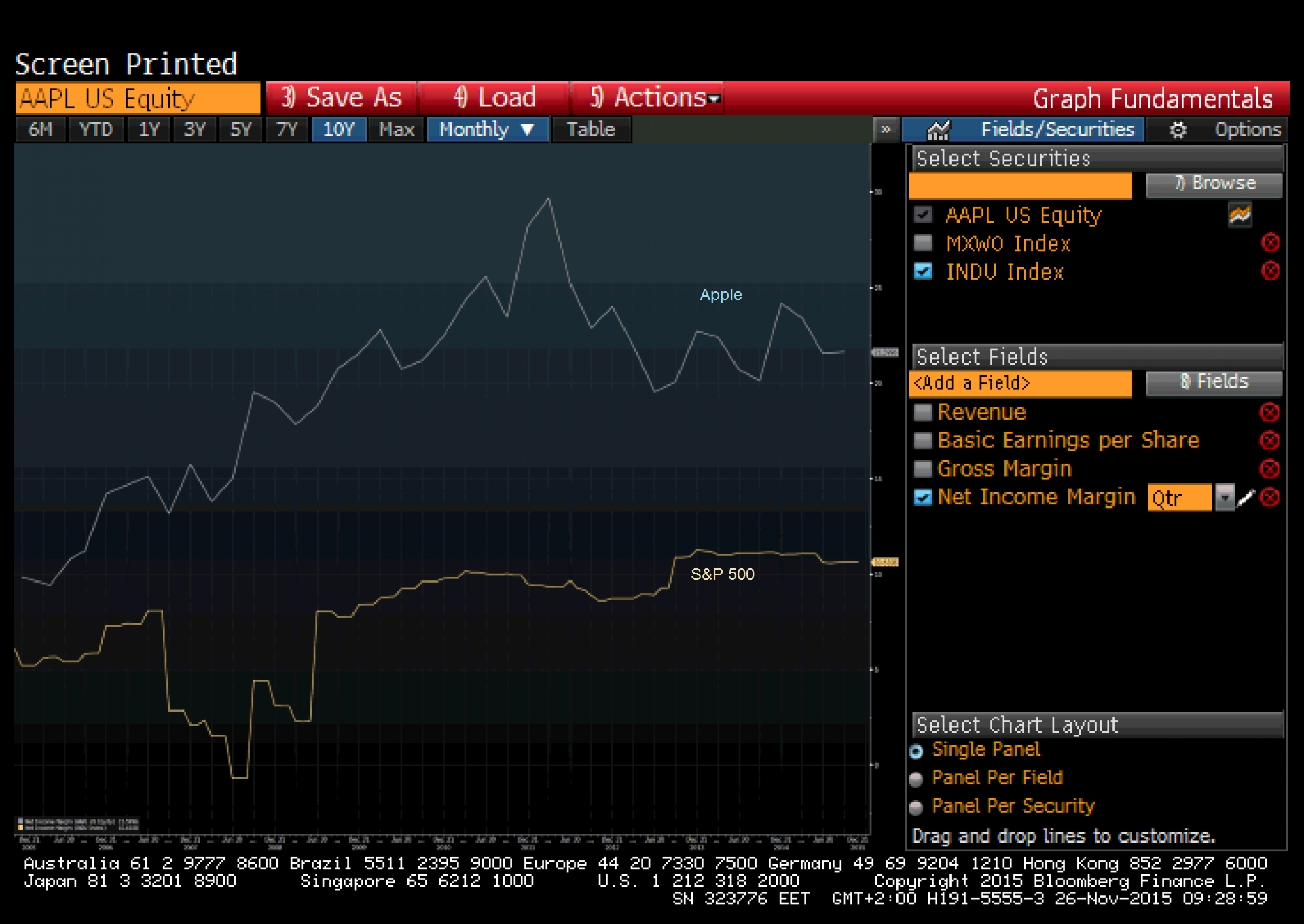Open Options gear icon
This screenshot has width=1304, height=924.
(1178, 130)
